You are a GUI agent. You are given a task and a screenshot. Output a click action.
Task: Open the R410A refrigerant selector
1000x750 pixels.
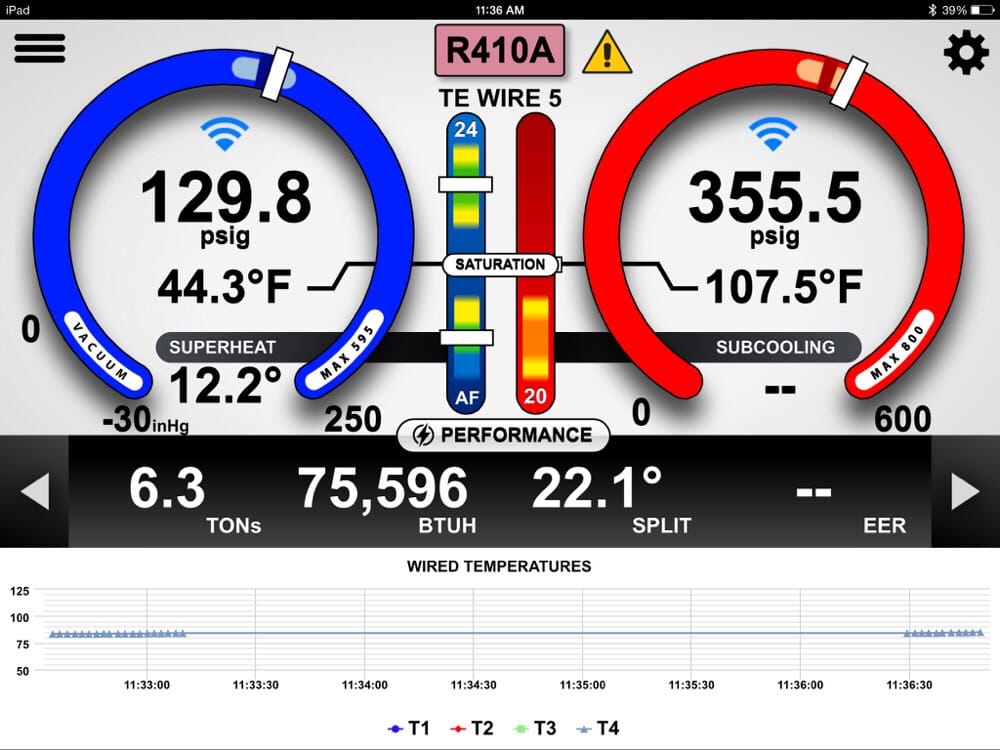[x=499, y=51]
